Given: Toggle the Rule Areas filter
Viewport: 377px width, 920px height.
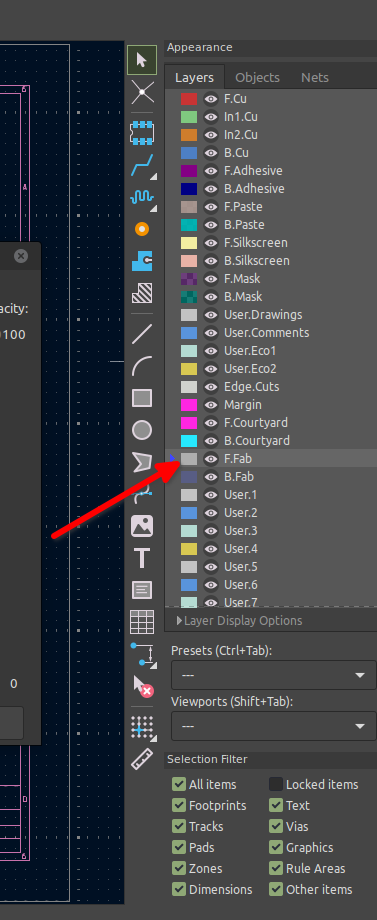Looking at the screenshot, I should point(276,868).
